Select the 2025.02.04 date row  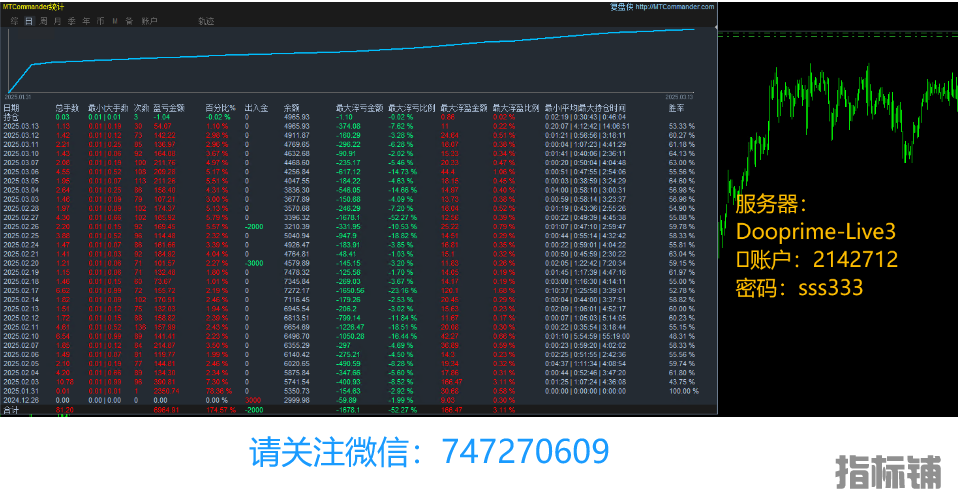359,372
